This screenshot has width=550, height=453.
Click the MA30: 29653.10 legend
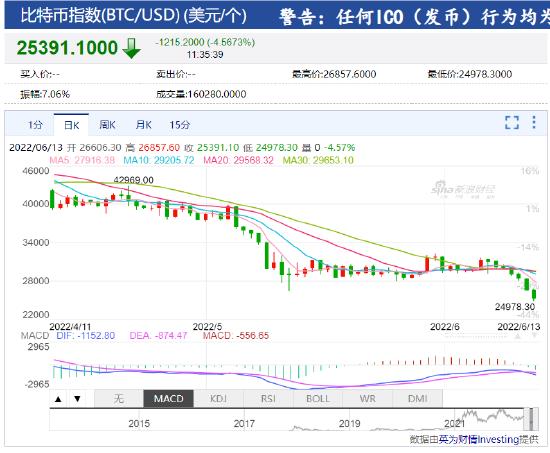click(x=318, y=160)
